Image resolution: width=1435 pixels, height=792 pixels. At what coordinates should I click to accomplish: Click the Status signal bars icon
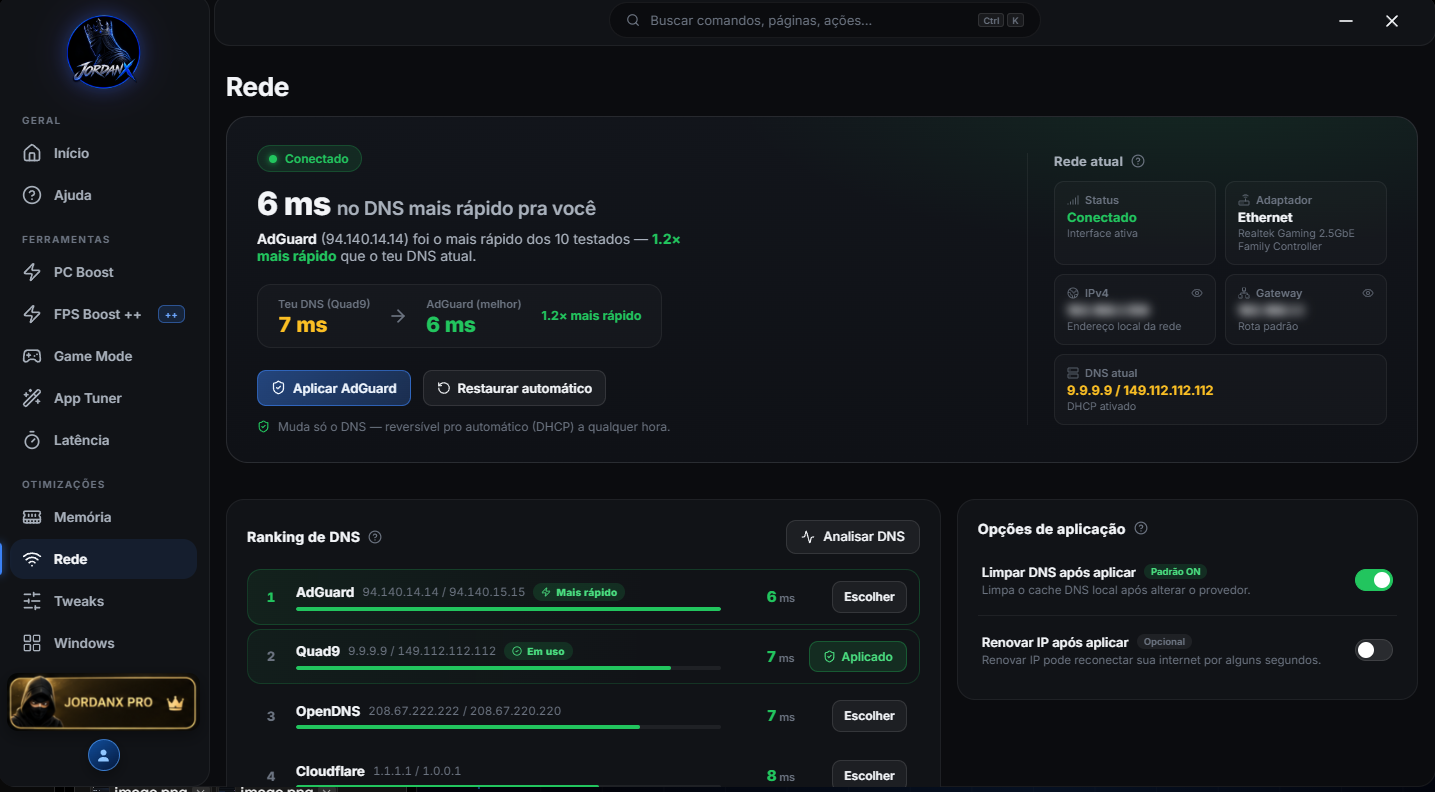pos(1074,200)
